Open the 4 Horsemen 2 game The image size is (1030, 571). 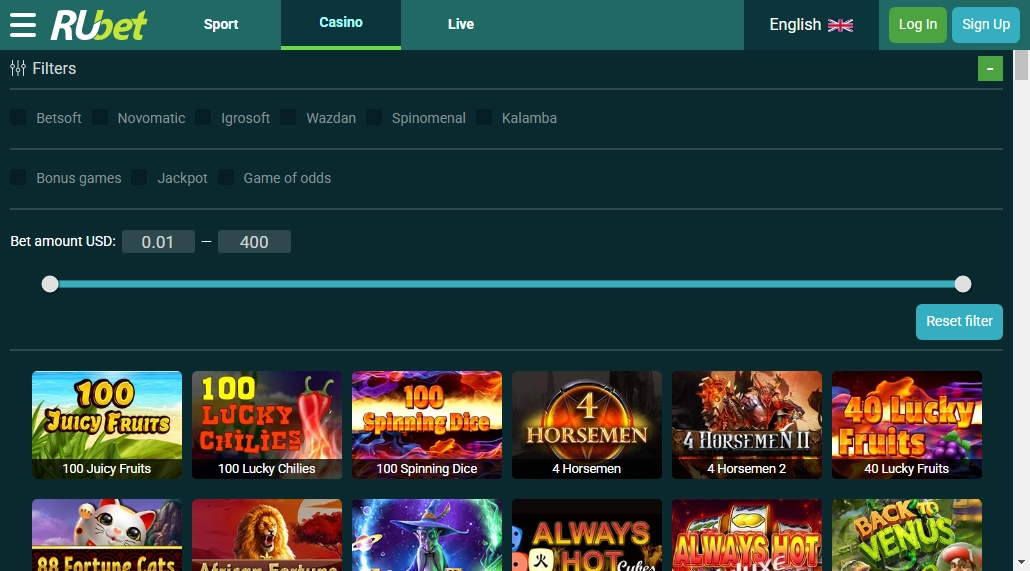pyautogui.click(x=747, y=424)
